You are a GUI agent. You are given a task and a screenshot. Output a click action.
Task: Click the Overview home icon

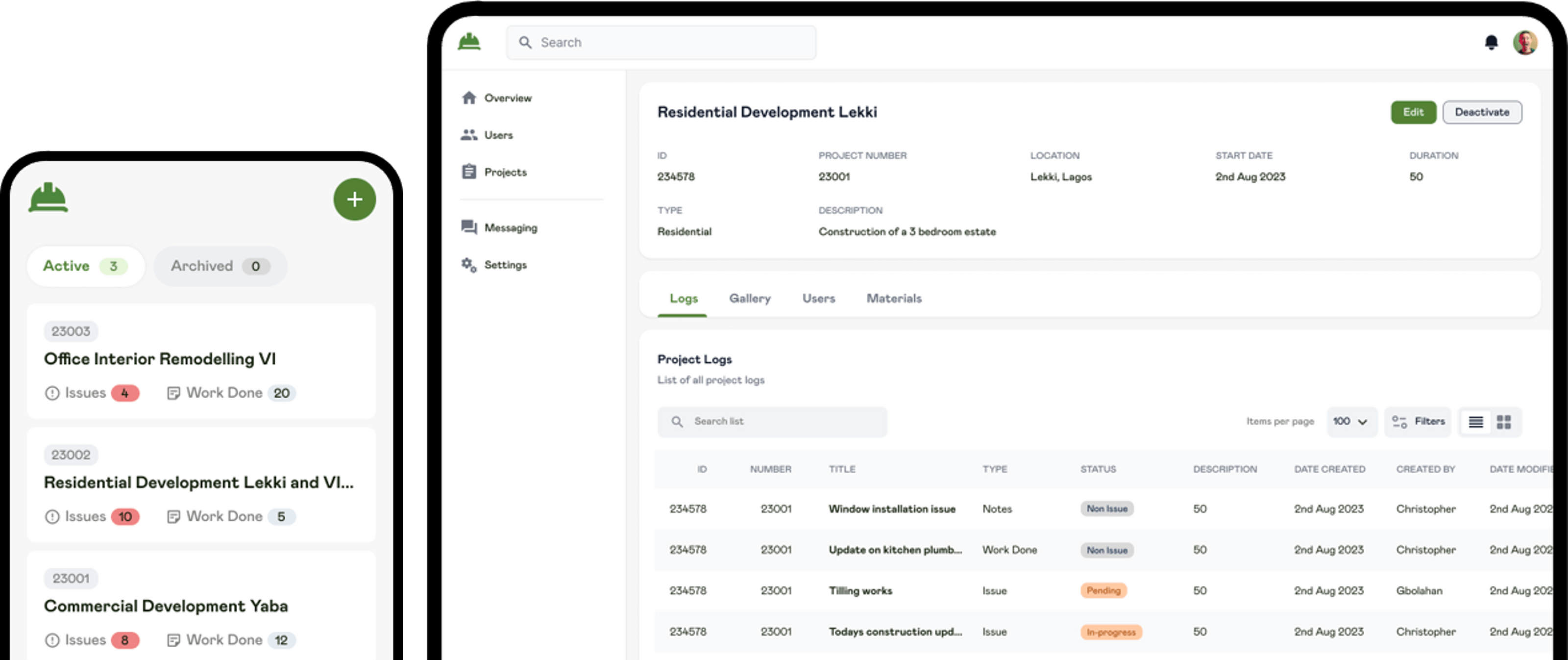click(469, 98)
